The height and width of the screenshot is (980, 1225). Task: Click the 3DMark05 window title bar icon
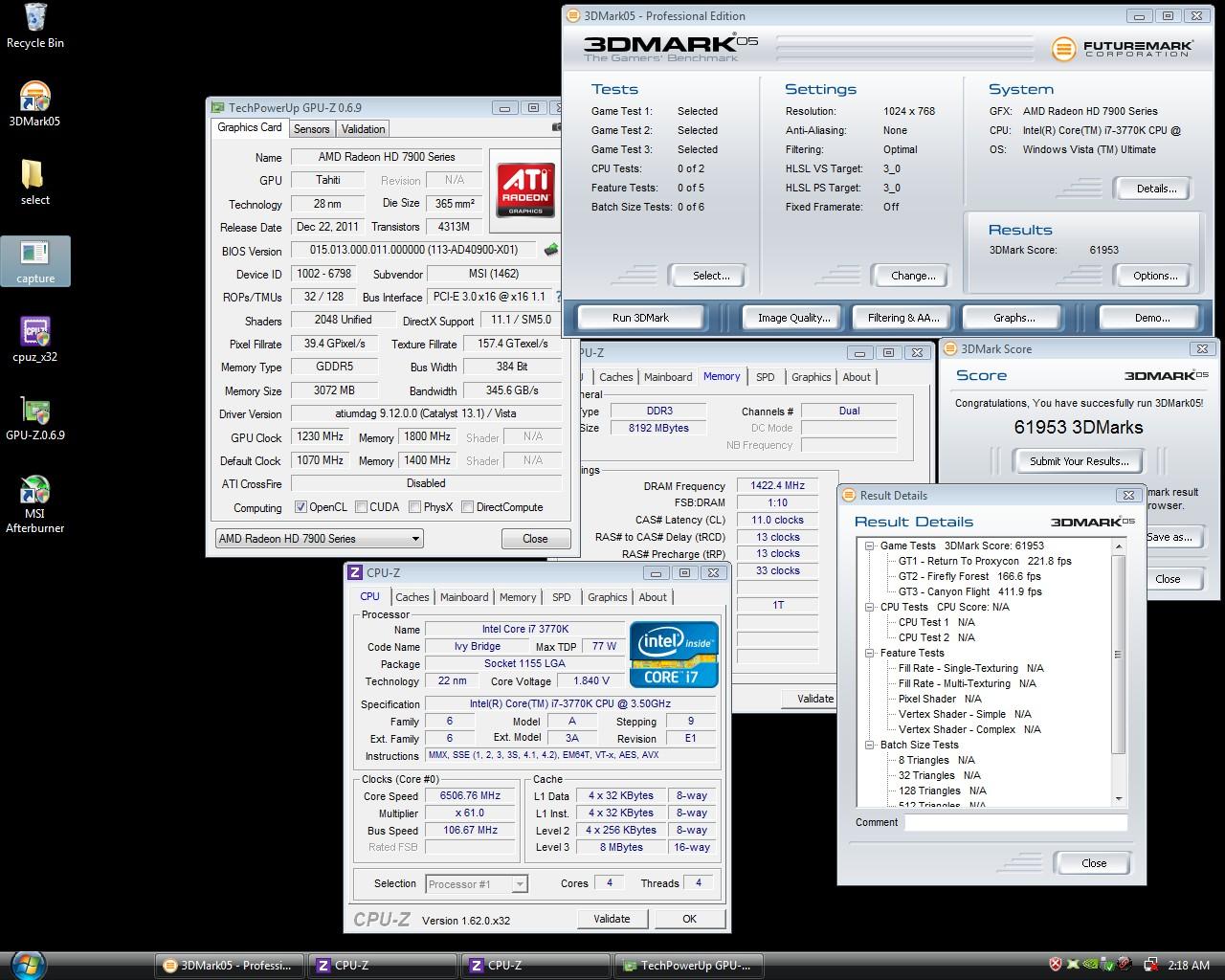click(572, 15)
